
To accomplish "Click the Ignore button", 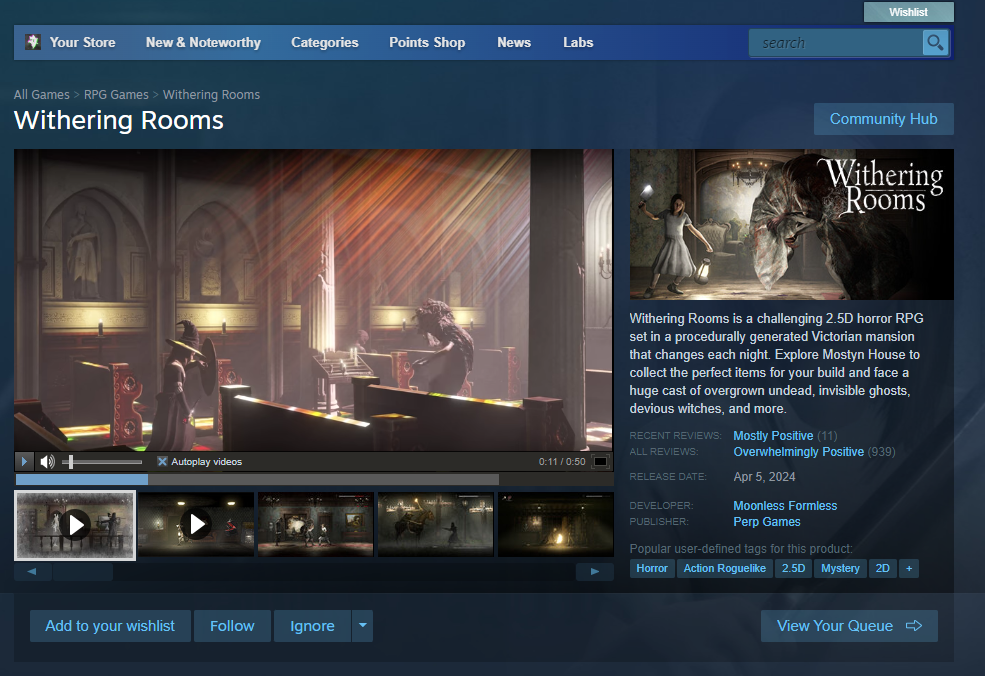I will click(312, 626).
